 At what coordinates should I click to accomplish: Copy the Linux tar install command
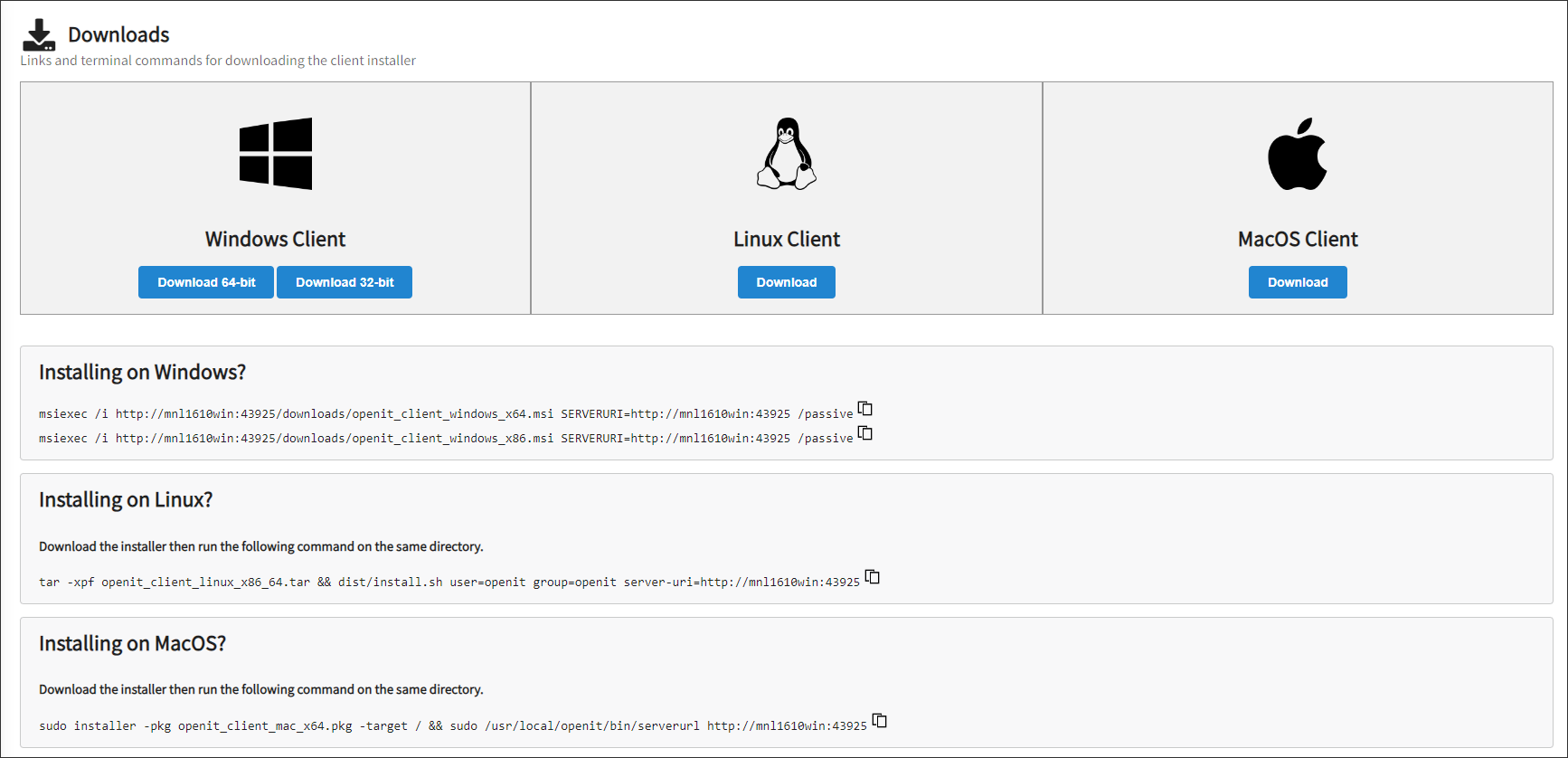point(873,576)
